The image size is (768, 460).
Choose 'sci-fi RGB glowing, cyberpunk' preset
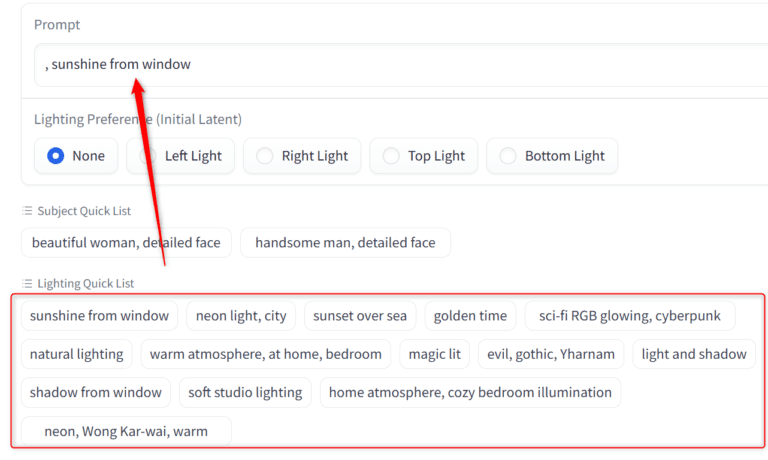click(x=630, y=316)
